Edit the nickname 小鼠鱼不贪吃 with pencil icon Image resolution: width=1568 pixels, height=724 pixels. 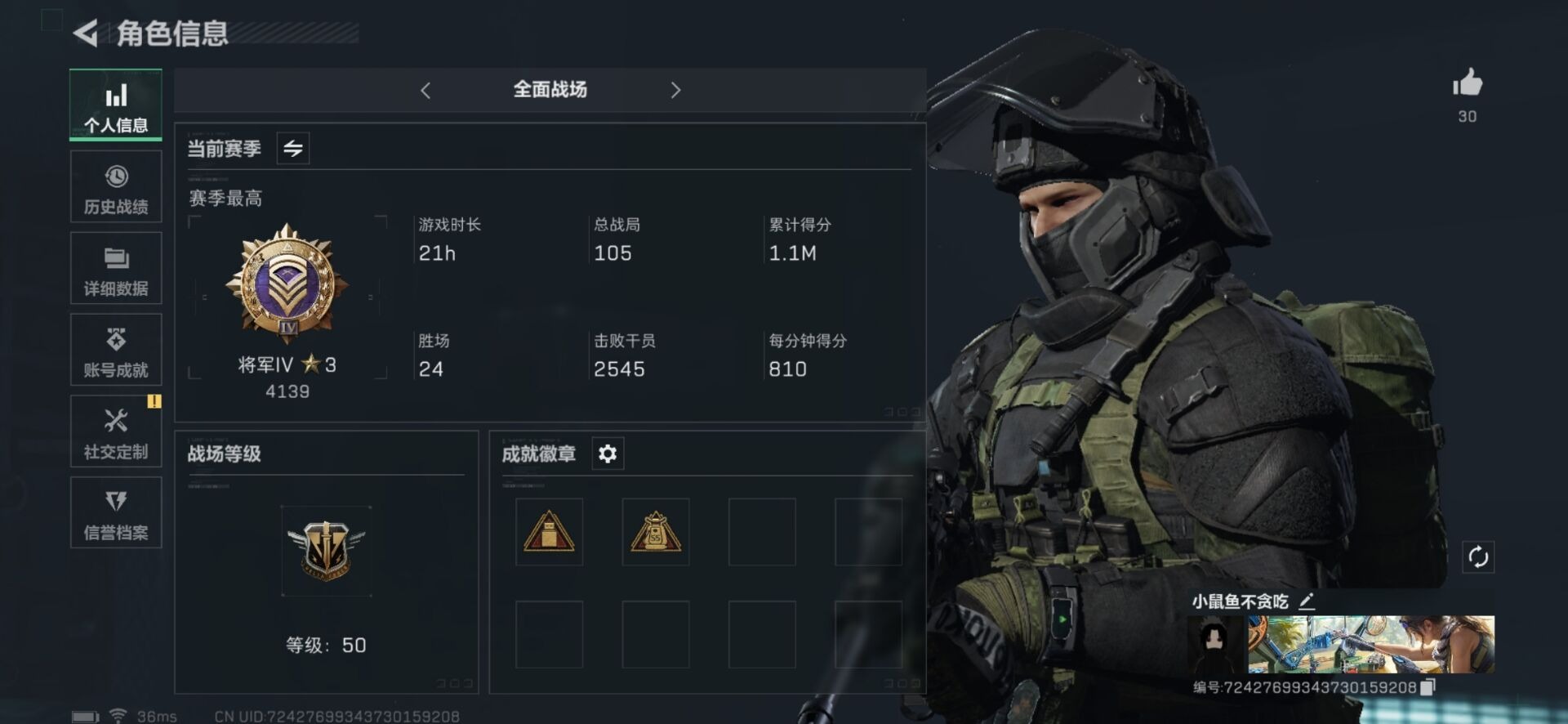click(1307, 601)
